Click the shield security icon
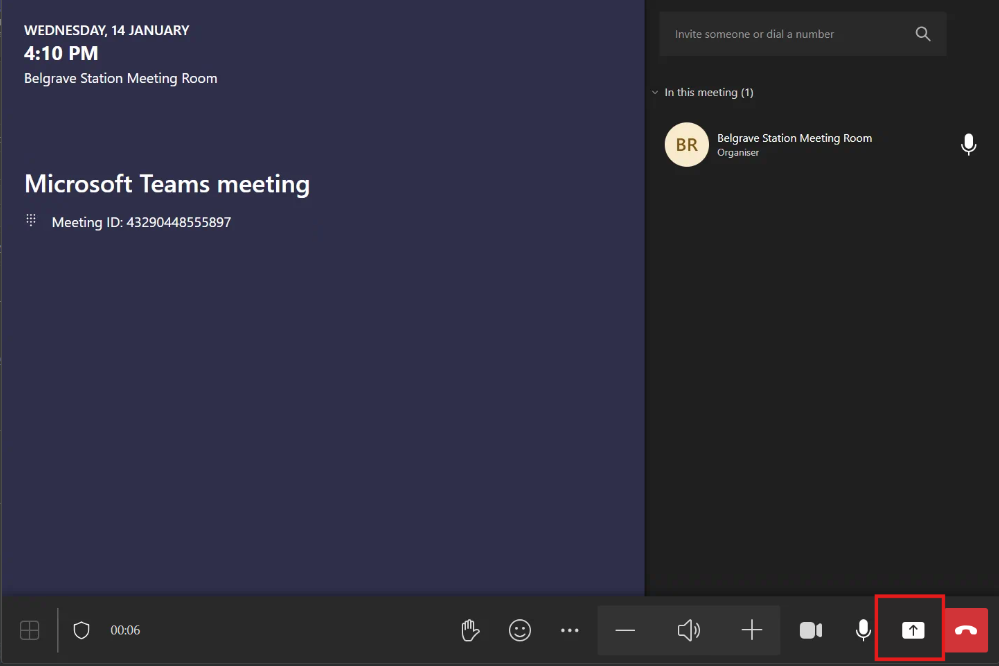Viewport: 999px width, 666px height. (82, 630)
